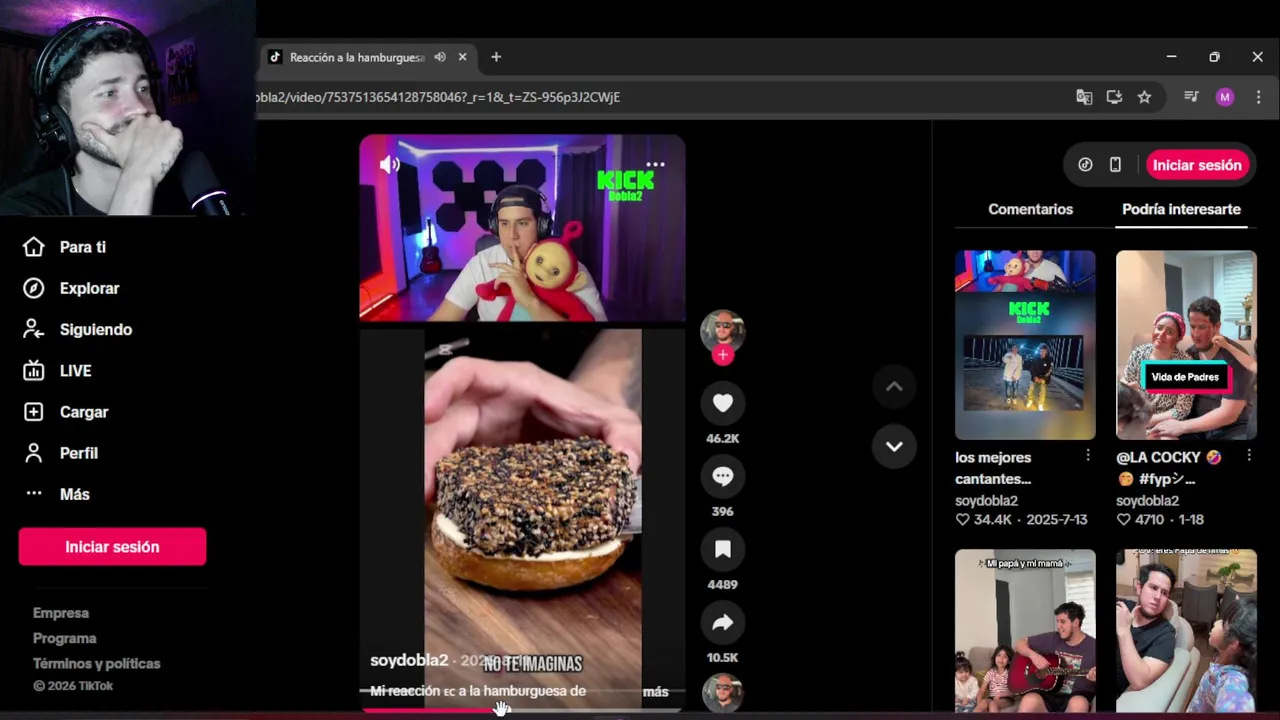
Task: Open a new browser tab
Action: [x=496, y=57]
